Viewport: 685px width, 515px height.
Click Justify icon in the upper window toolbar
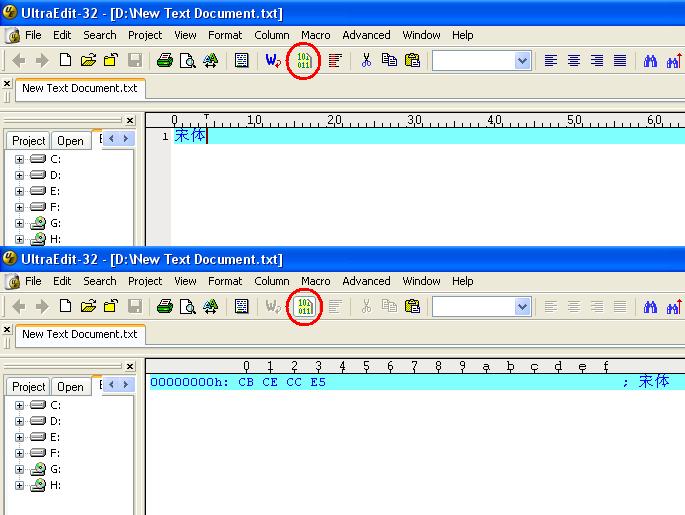click(620, 60)
